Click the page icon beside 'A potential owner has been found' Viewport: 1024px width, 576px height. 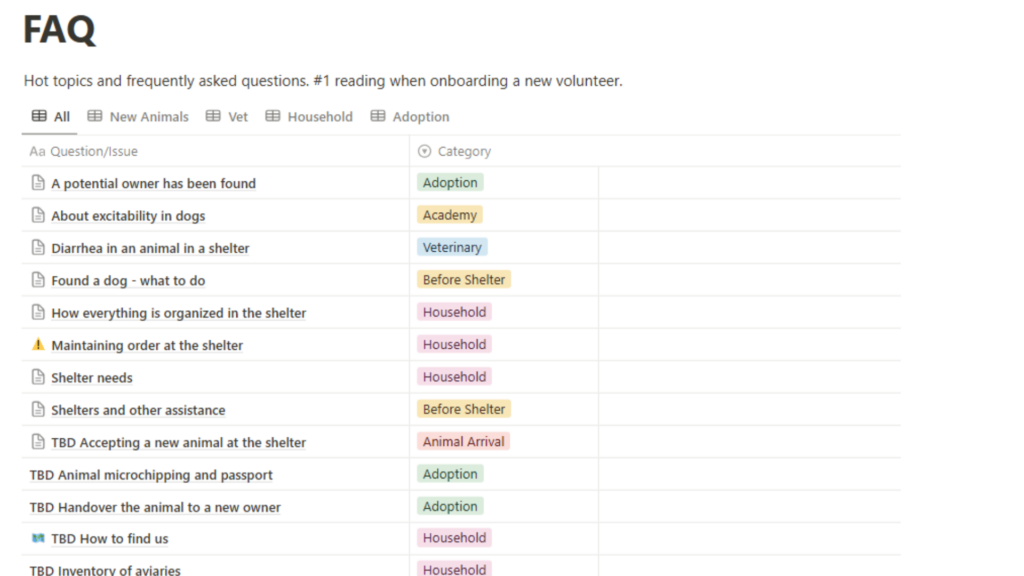(38, 183)
